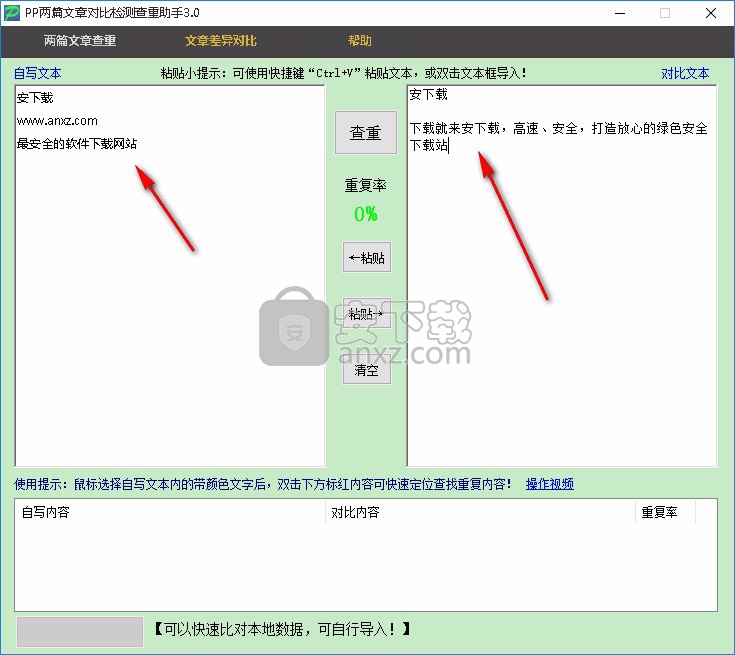Click the 粘贴→ button to paste right
This screenshot has width=735, height=655.
pos(367,313)
